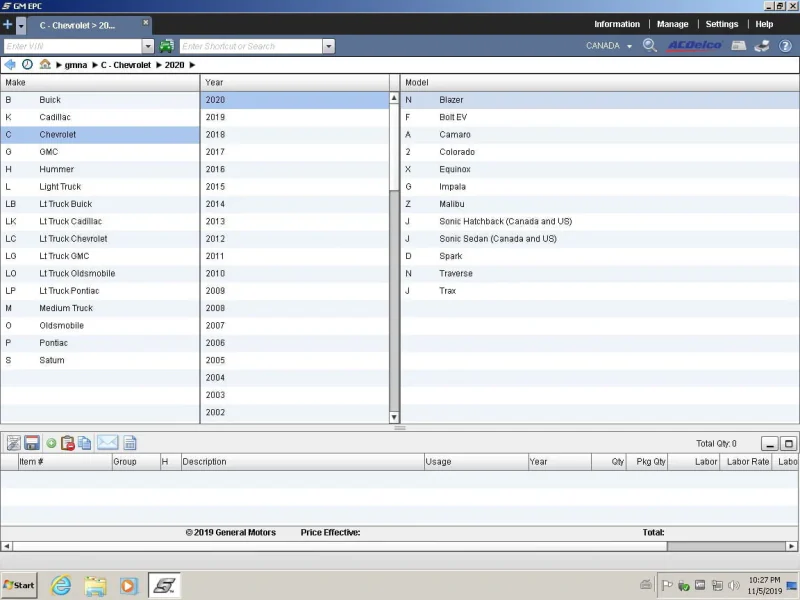Click the ACDelco logo
Viewport: 800px width, 600px height.
click(694, 45)
